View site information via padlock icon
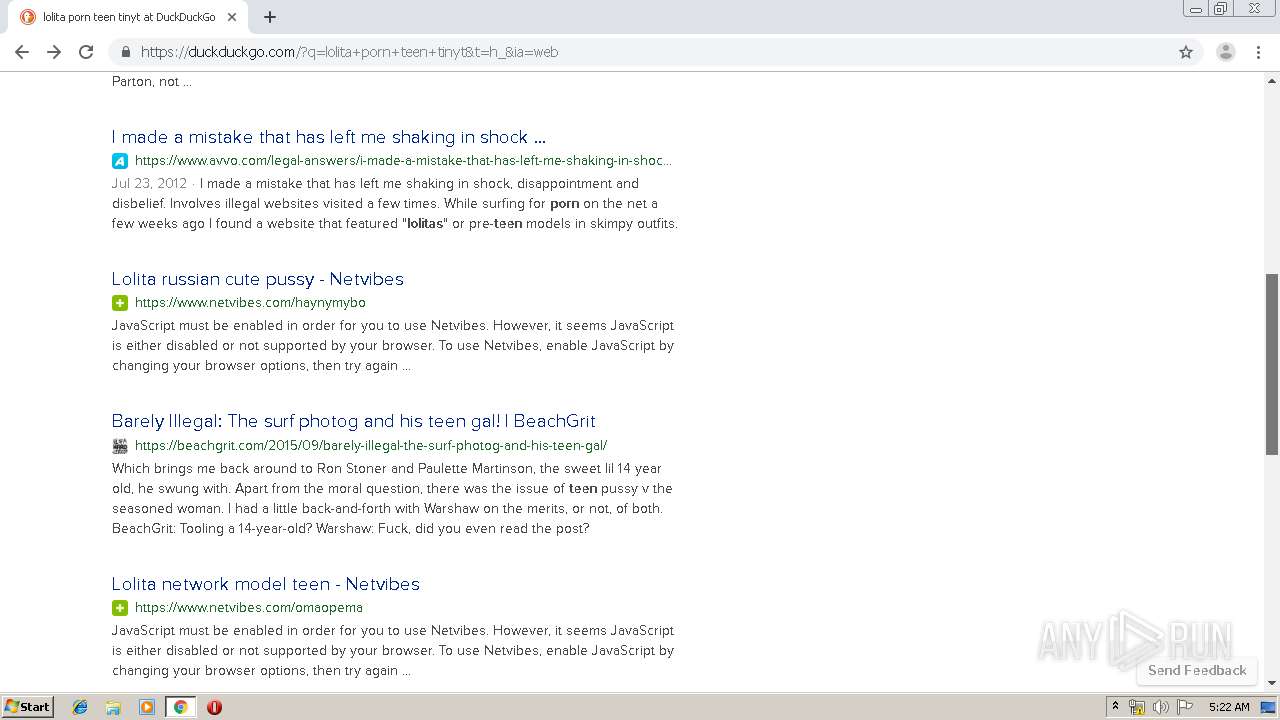The image size is (1280, 720). coord(125,52)
